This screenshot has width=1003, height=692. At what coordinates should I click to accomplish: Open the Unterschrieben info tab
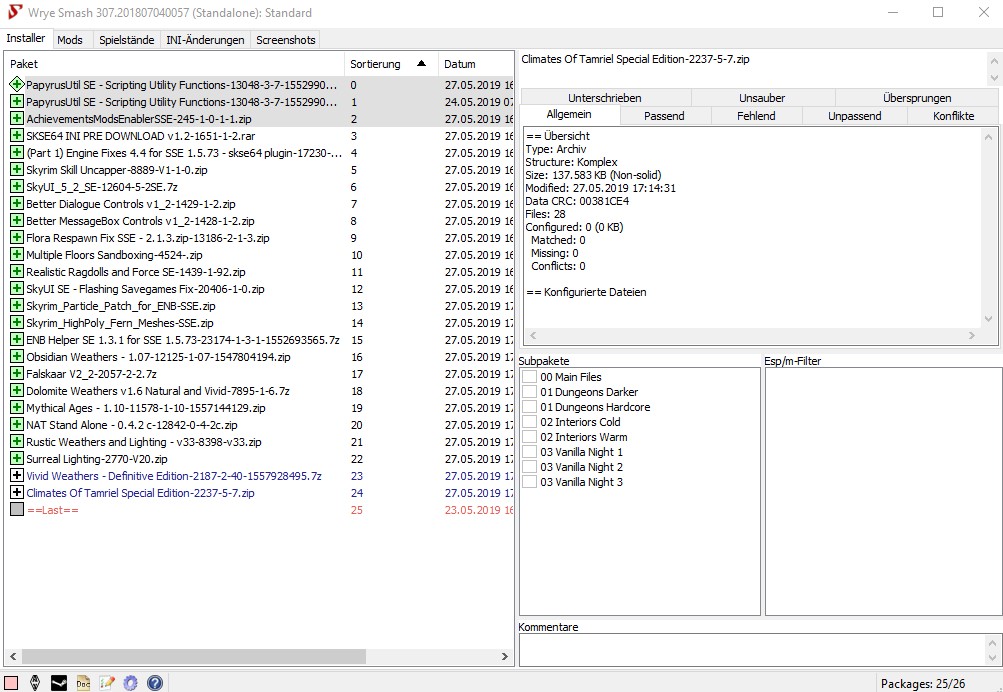coord(604,98)
